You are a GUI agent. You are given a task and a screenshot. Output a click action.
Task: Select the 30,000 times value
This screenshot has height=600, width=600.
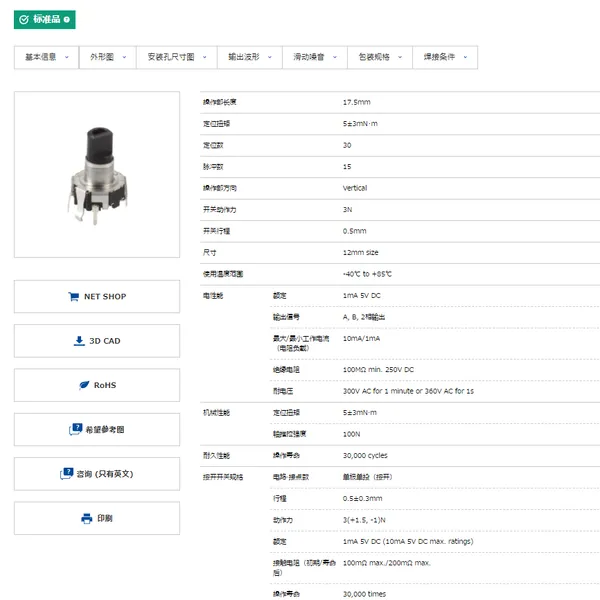[x=364, y=594]
